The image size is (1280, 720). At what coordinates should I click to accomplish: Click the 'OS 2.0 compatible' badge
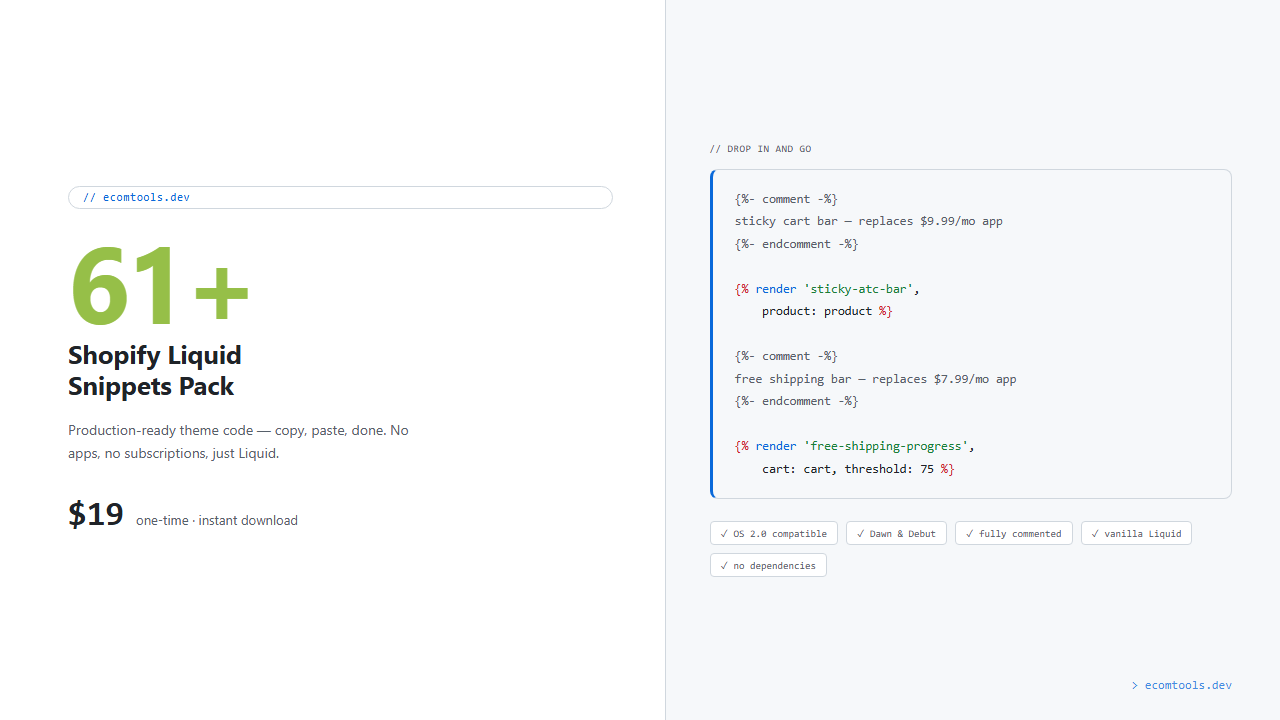tap(773, 533)
